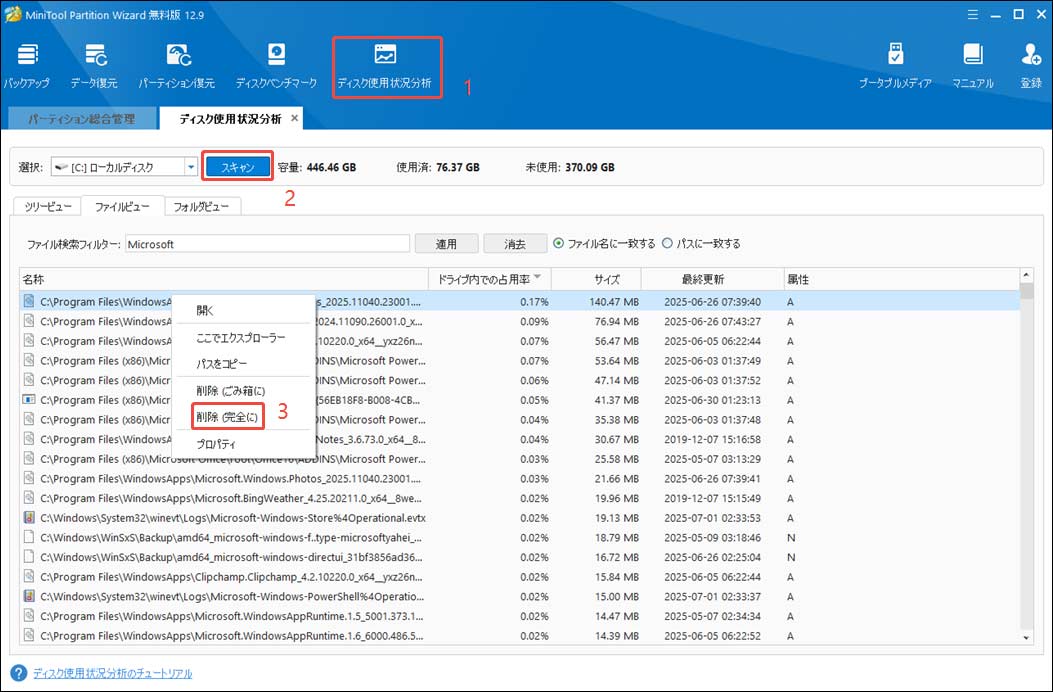Switch to パーティション総合管理 tab
Image resolution: width=1053 pixels, height=692 pixels.
82,119
